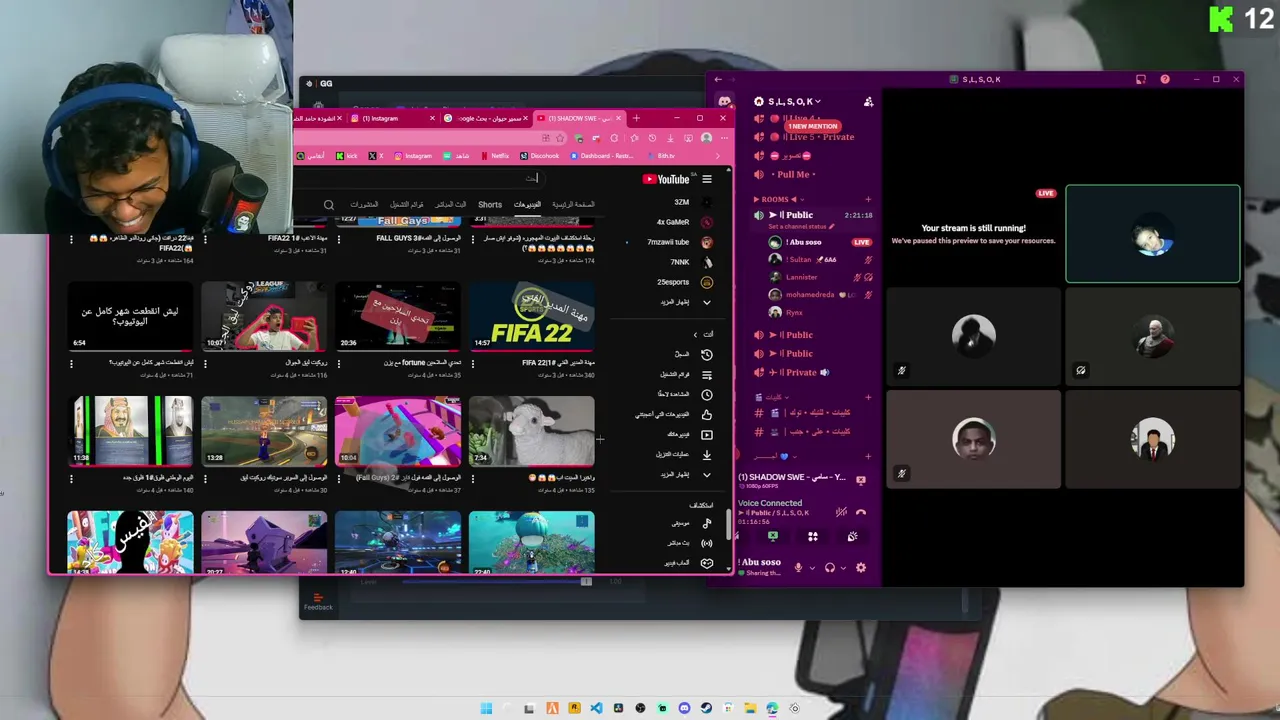
Task: Open Music note icon under Explore
Action: tap(706, 523)
